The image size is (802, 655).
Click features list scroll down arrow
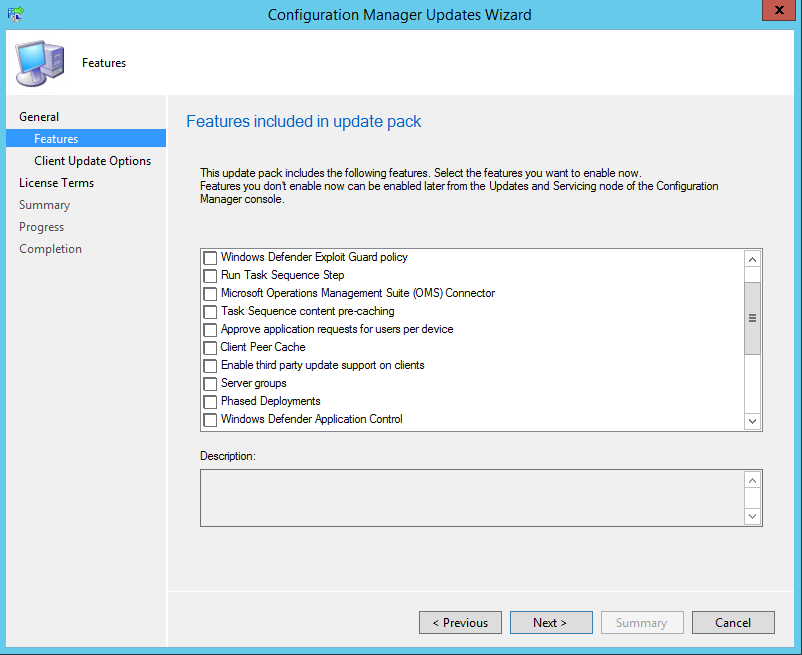pyautogui.click(x=752, y=421)
